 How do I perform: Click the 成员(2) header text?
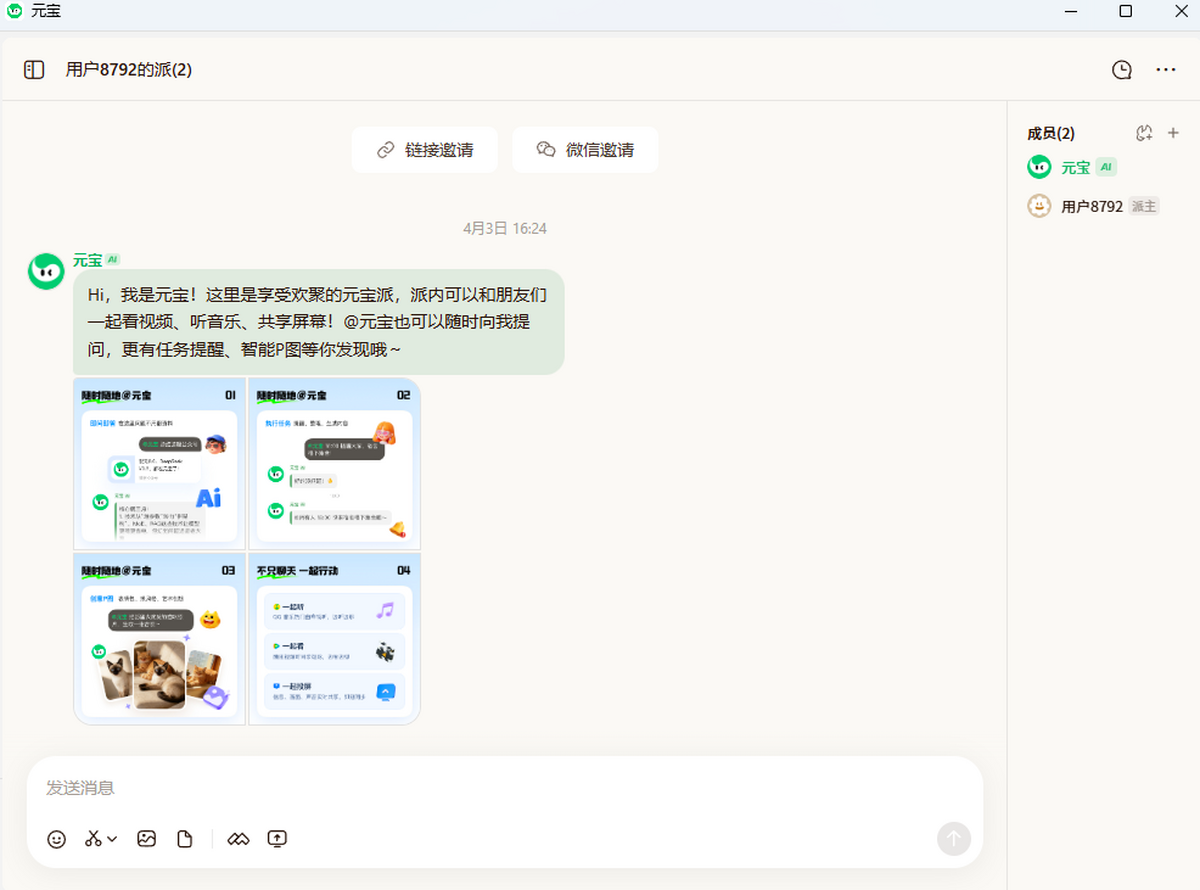(x=1051, y=133)
